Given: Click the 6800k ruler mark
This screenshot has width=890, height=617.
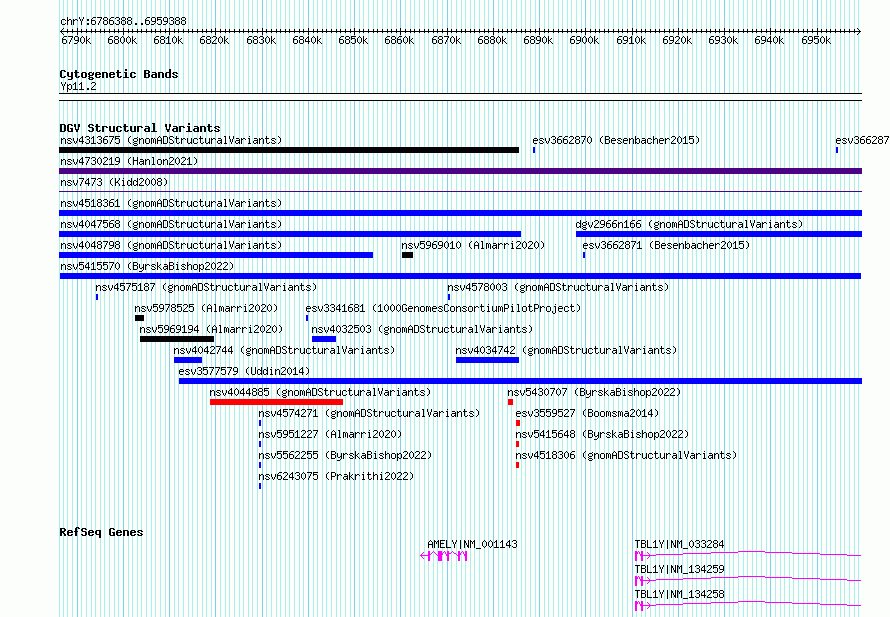Looking at the screenshot, I should tap(122, 40).
